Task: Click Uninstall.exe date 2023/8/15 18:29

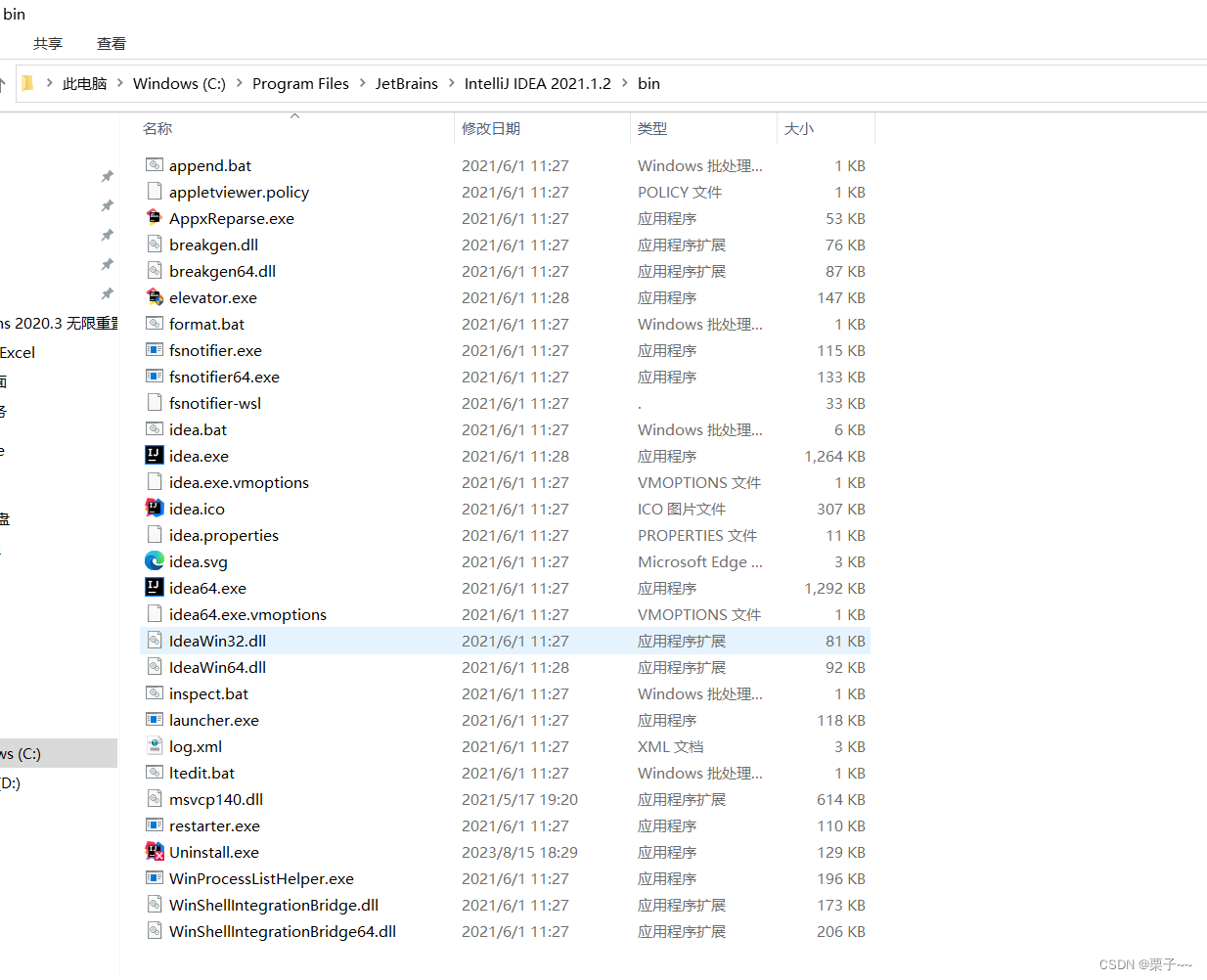Action: pos(519,852)
